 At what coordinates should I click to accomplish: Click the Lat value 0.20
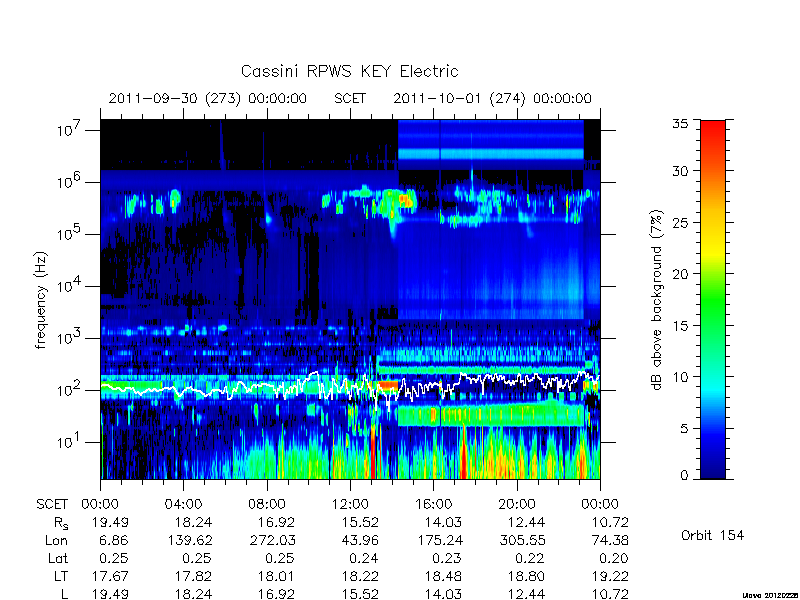pos(614,558)
